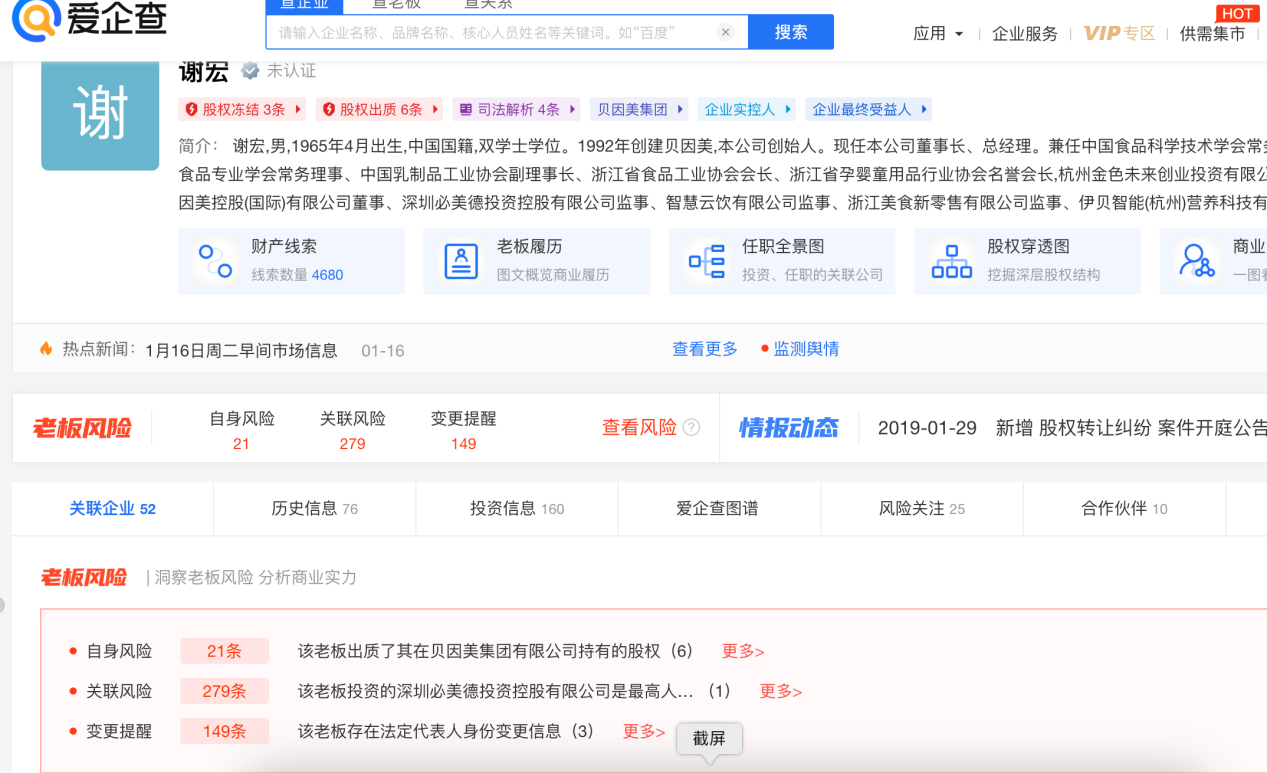The image size is (1267, 773).
Task: Click 该老板存在法定代表人身份变更信息 text
Action: tap(446, 731)
